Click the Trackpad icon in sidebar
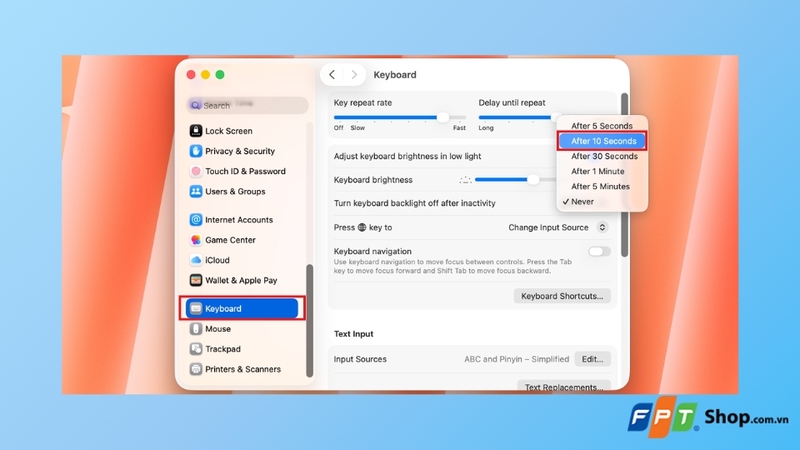 (195, 349)
